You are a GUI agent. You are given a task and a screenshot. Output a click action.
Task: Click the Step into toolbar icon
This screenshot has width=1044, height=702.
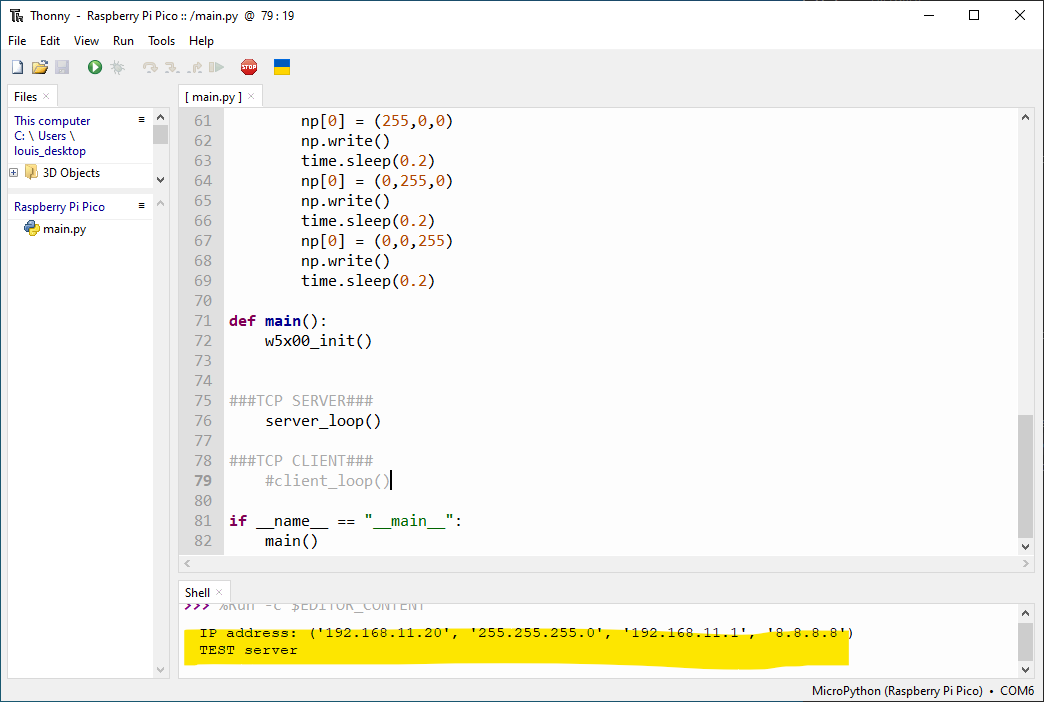point(172,67)
